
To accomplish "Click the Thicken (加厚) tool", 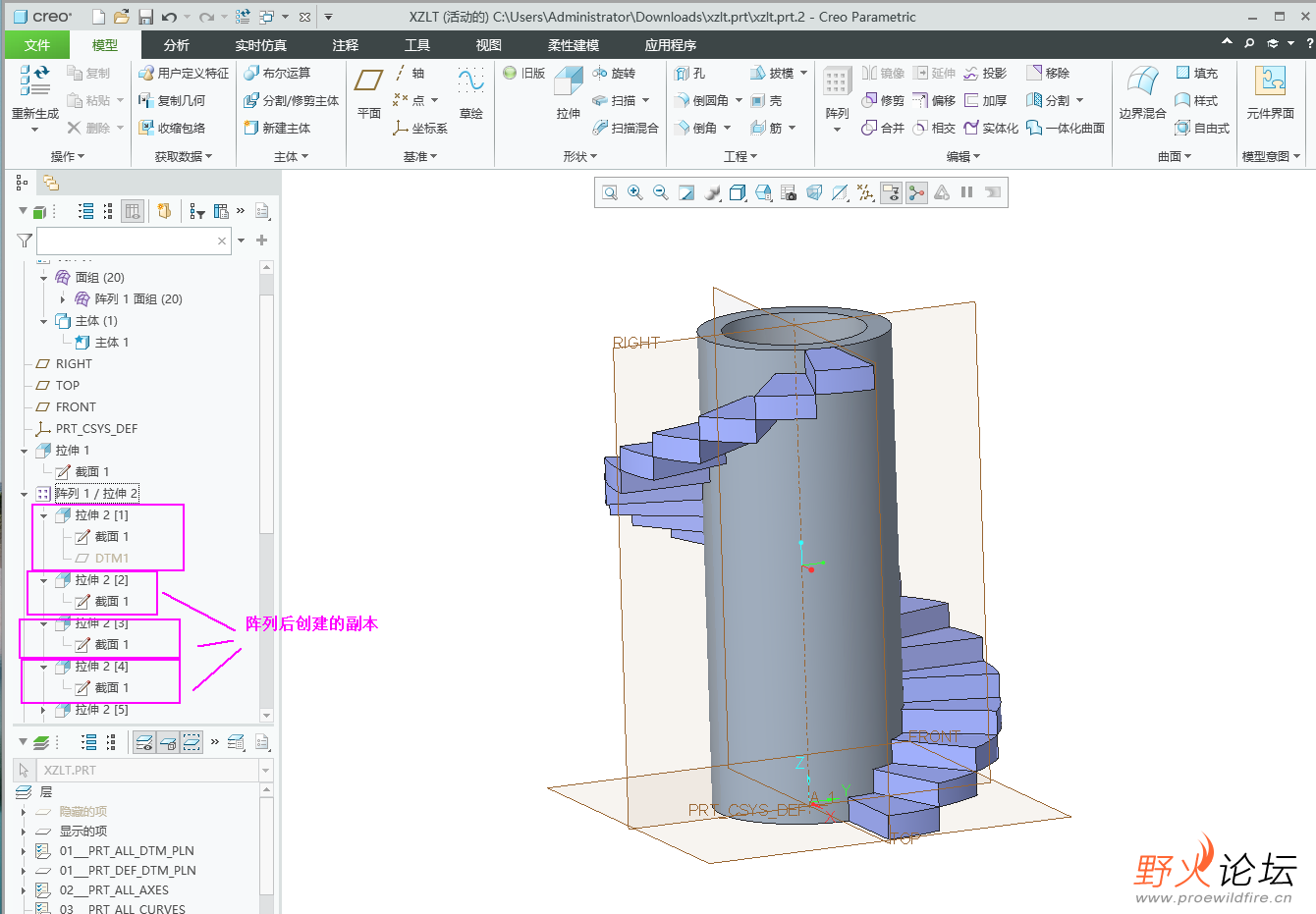I will [986, 101].
